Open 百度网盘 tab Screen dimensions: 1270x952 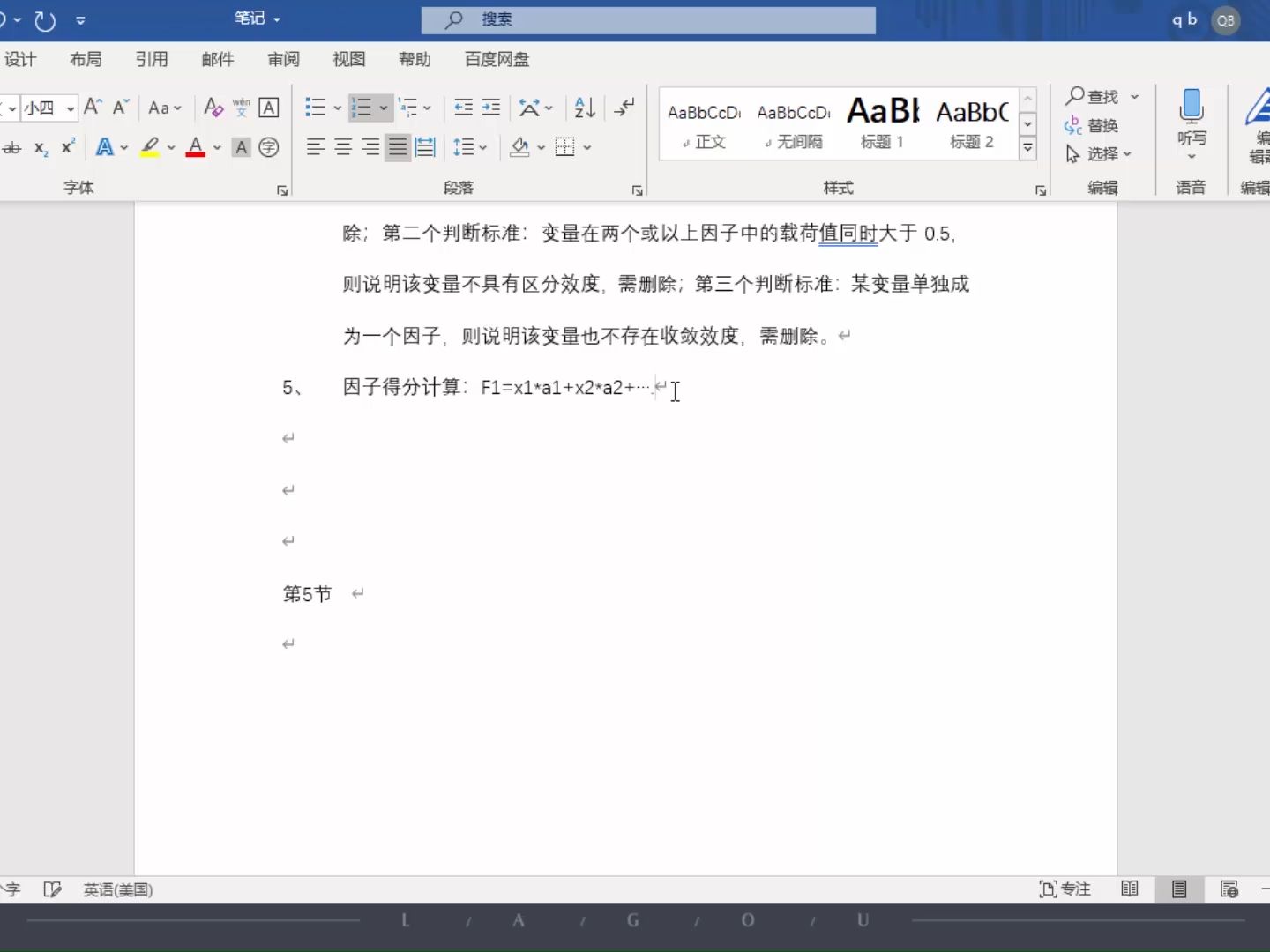click(x=497, y=60)
